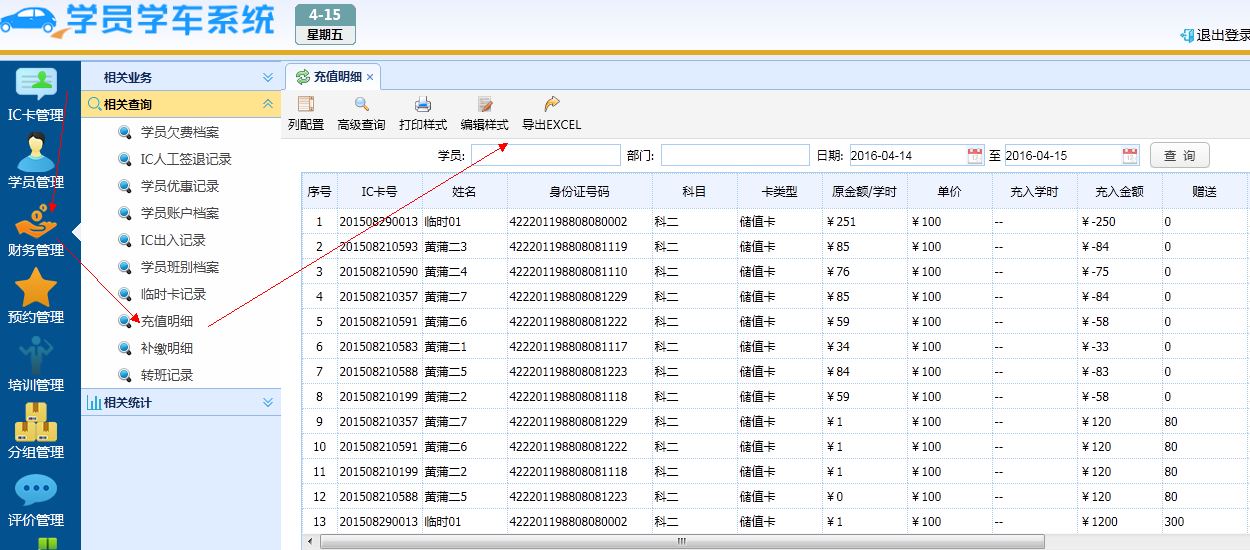
Task: Sort by 姓名 column header
Action: (464, 191)
